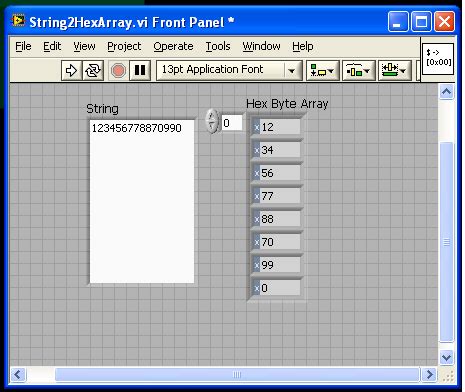Open the Tools menu
The image size is (465, 392).
[218, 46]
